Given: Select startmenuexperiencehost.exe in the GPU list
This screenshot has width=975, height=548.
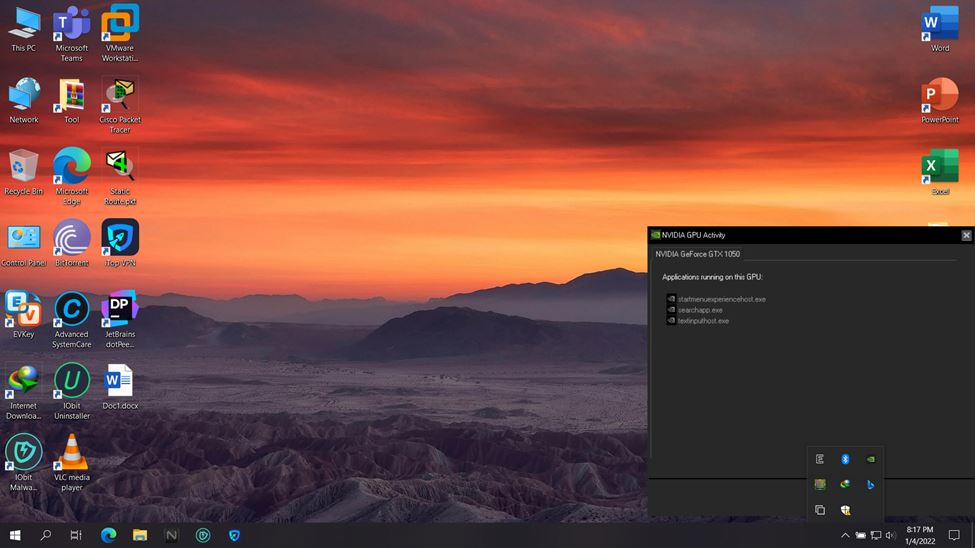Looking at the screenshot, I should pos(721,299).
